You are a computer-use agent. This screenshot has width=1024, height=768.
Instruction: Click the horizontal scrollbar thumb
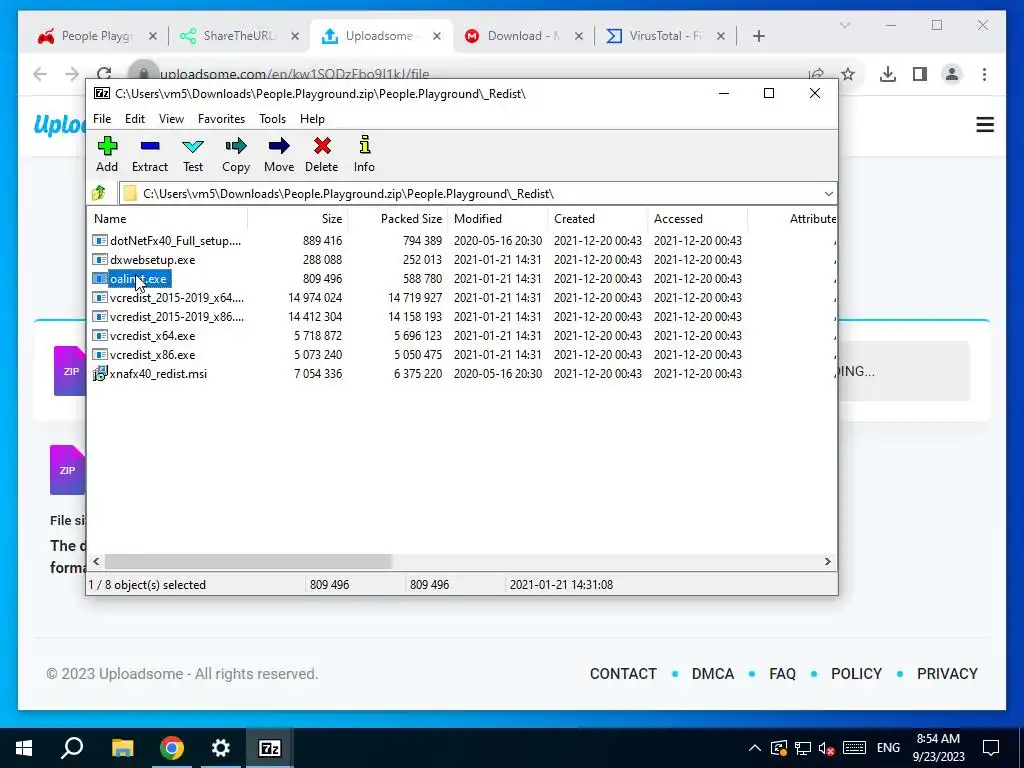(248, 561)
